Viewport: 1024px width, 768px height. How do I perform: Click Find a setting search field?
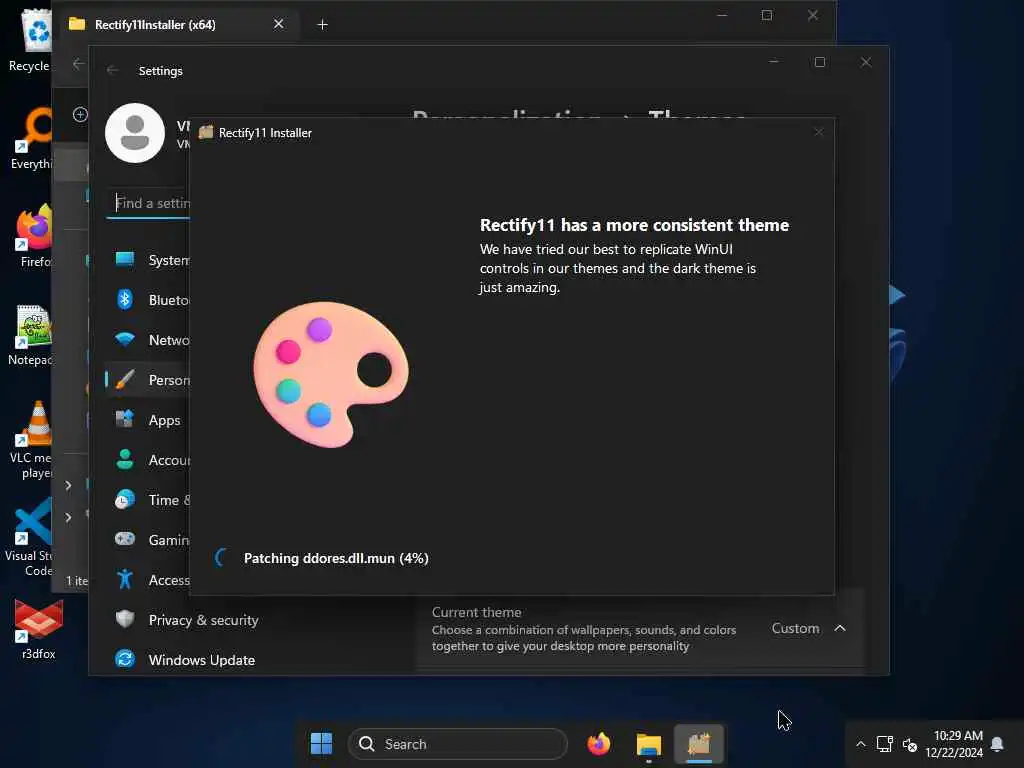coord(149,203)
